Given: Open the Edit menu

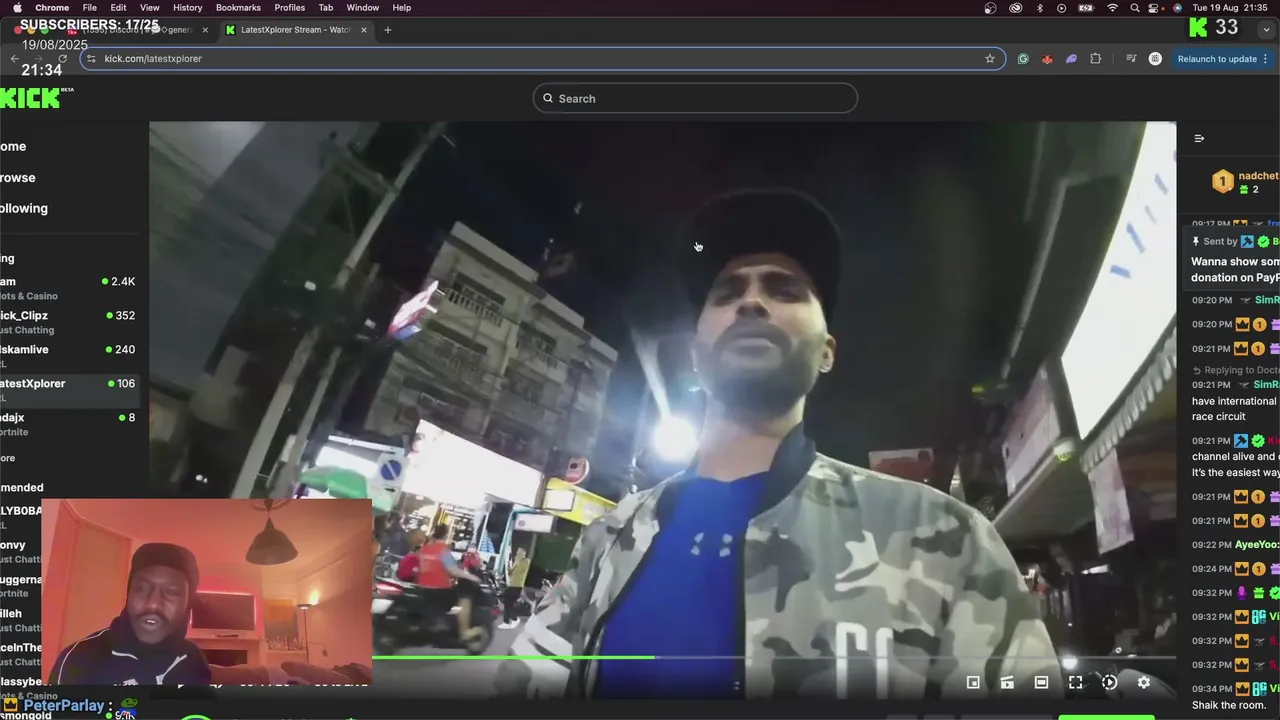Looking at the screenshot, I should [x=118, y=8].
